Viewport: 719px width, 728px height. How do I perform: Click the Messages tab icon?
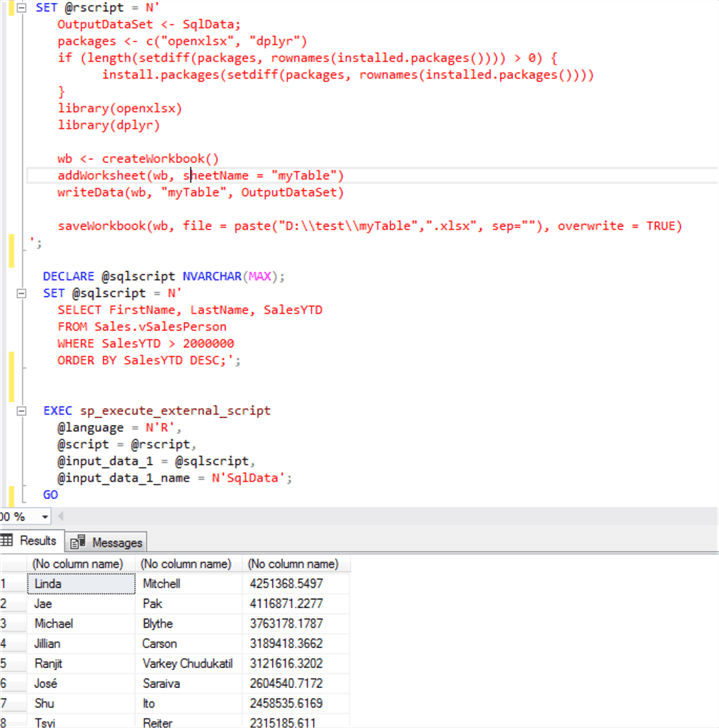[x=78, y=542]
